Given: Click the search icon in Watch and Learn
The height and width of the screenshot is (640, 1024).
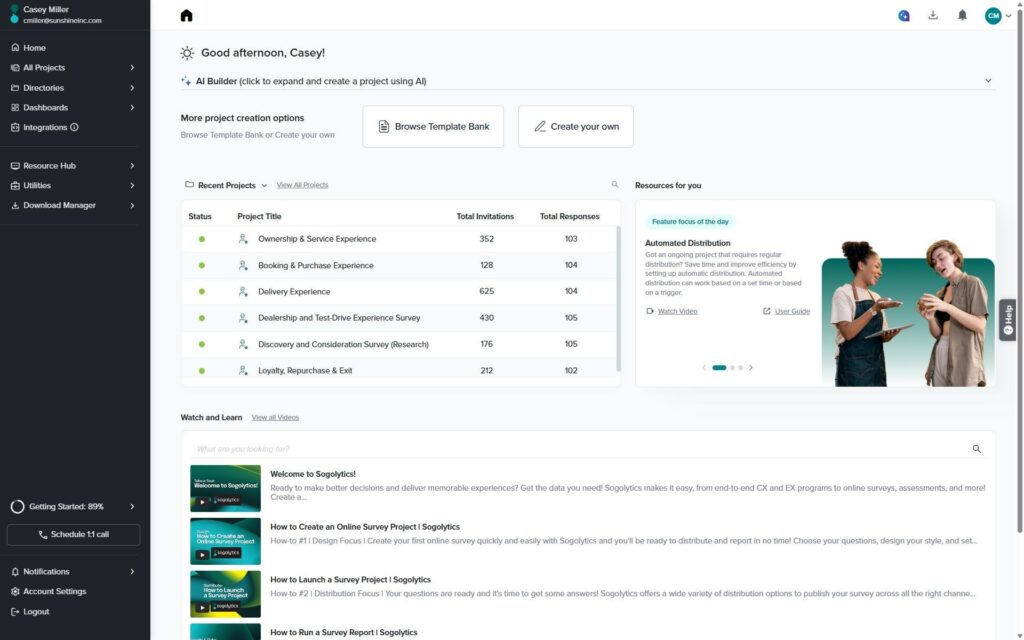Looking at the screenshot, I should pyautogui.click(x=977, y=449).
